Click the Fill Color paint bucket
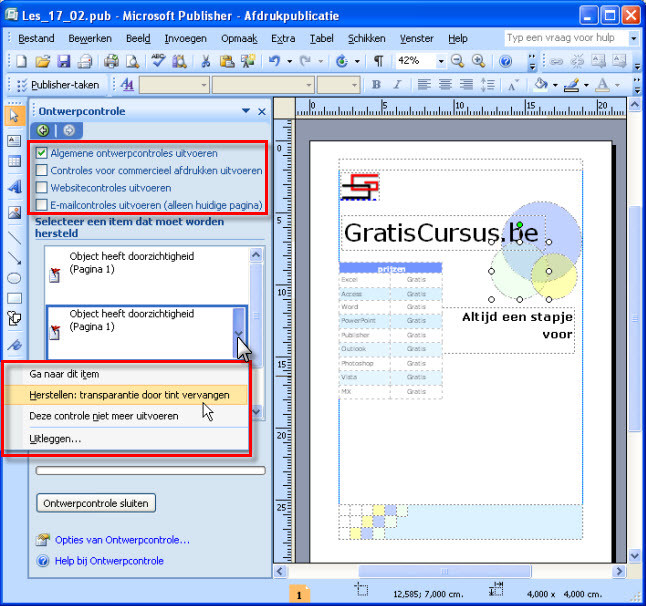The width and height of the screenshot is (646, 606). click(x=541, y=85)
